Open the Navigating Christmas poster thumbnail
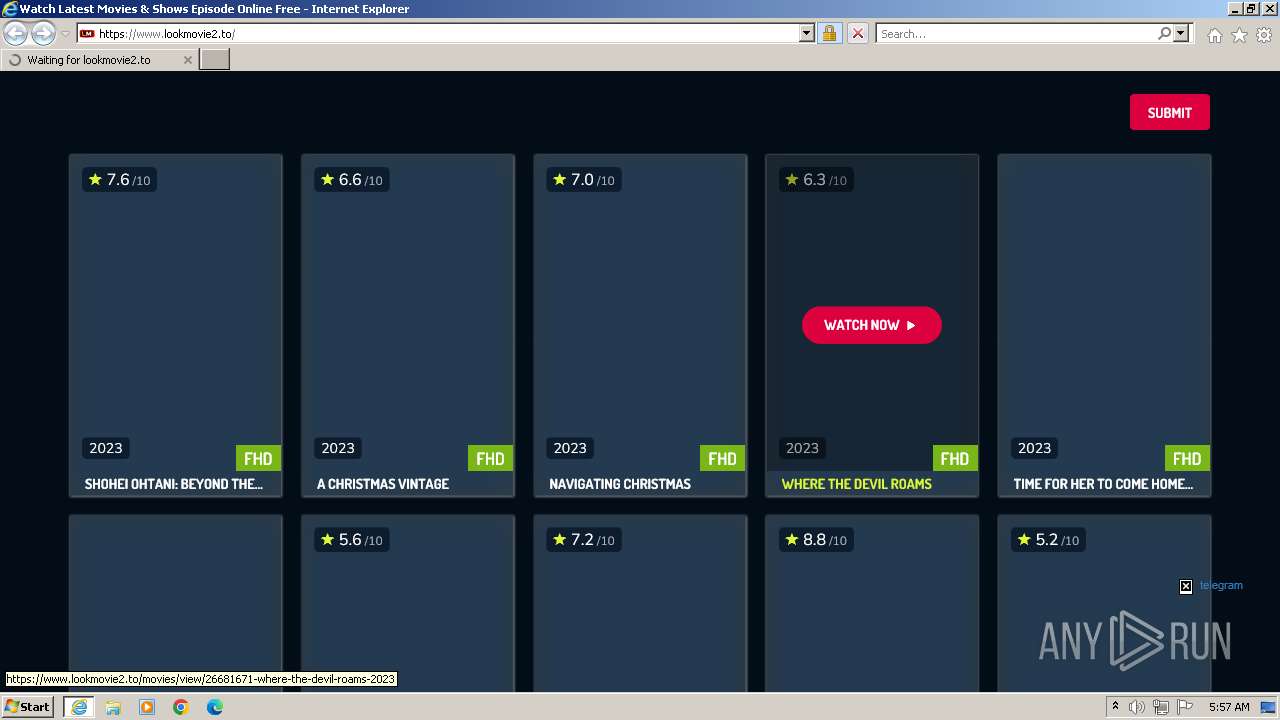The height and width of the screenshot is (720, 1280). (640, 312)
